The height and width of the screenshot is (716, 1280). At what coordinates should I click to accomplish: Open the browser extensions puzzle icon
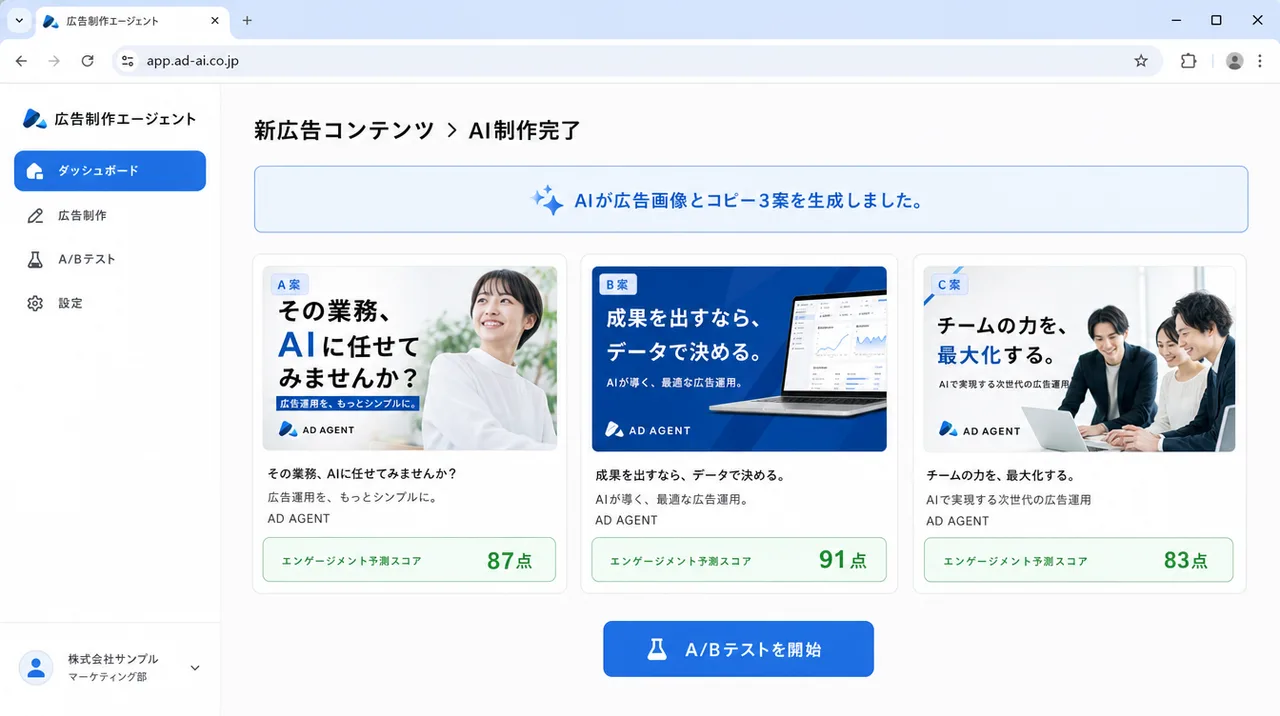tap(1188, 61)
